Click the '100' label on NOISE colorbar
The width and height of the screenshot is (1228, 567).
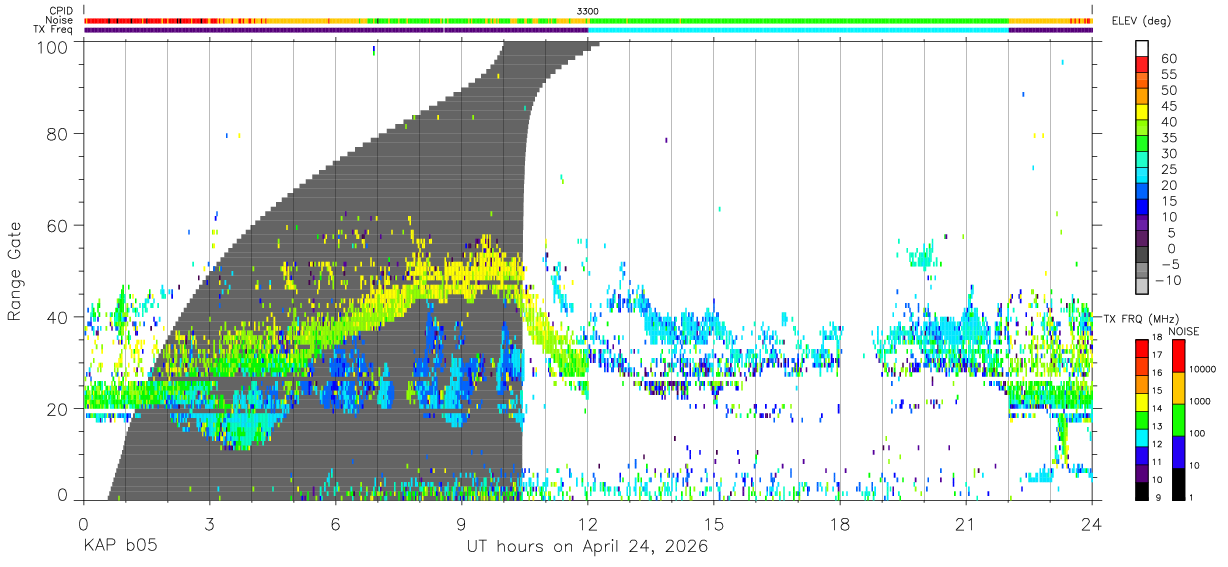tap(1197, 433)
